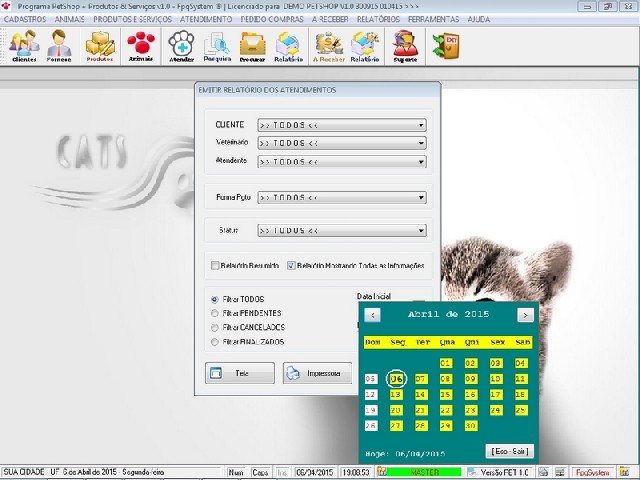Click the Caps indicator in status bar
The image size is (640, 480).
(260, 472)
